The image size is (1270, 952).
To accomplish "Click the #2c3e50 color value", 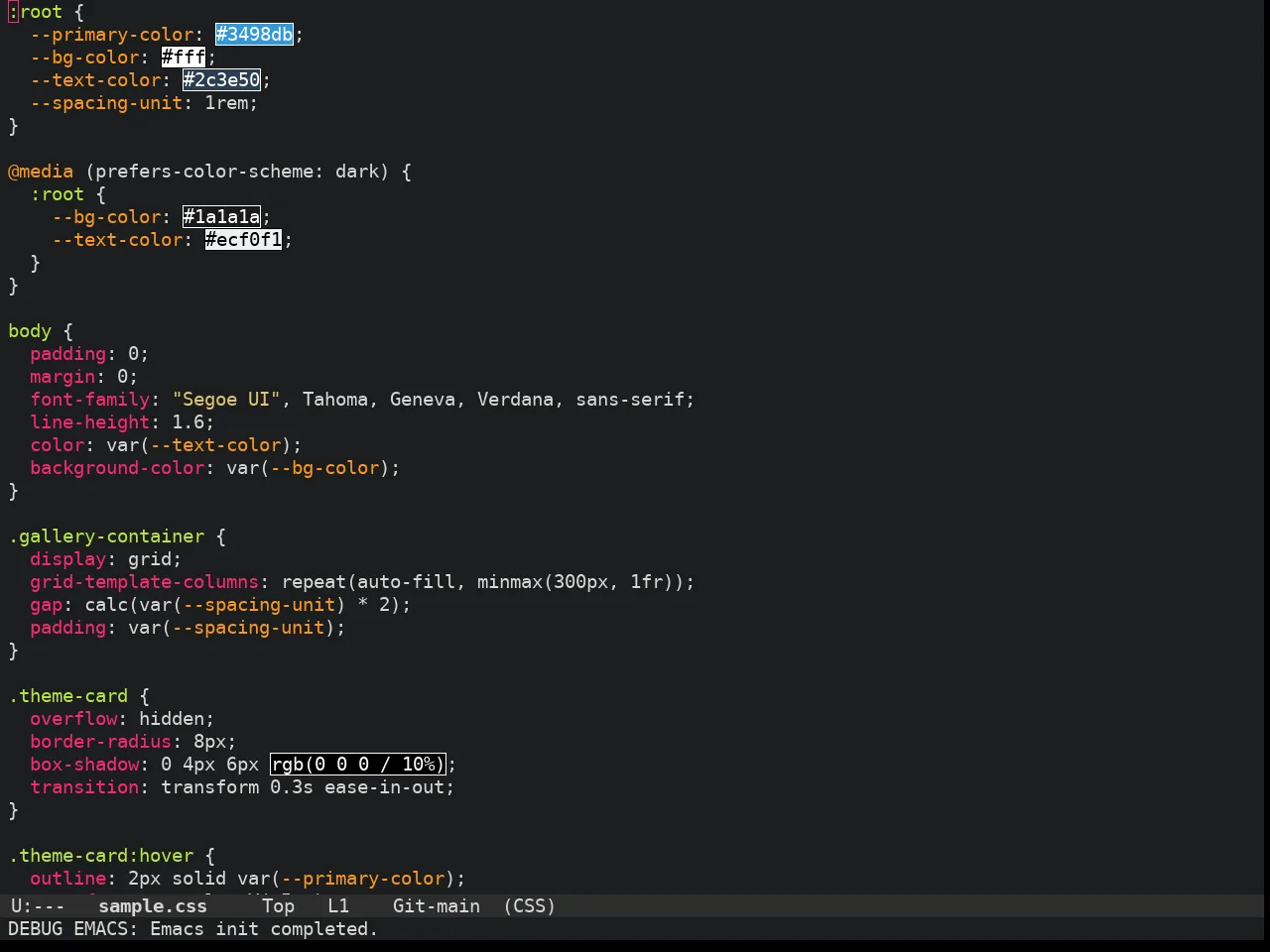I will (222, 80).
